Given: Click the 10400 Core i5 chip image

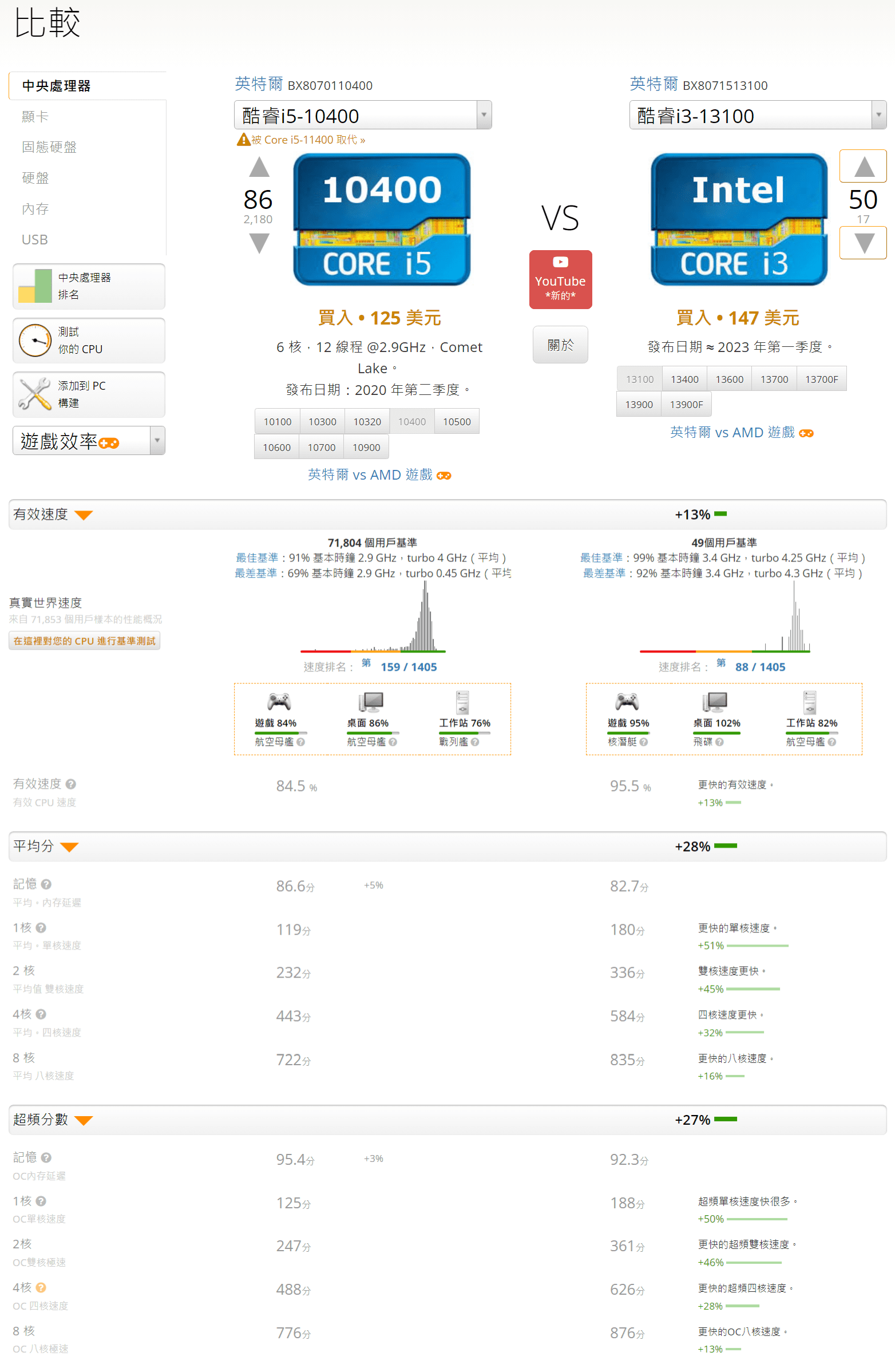Looking at the screenshot, I should (382, 219).
